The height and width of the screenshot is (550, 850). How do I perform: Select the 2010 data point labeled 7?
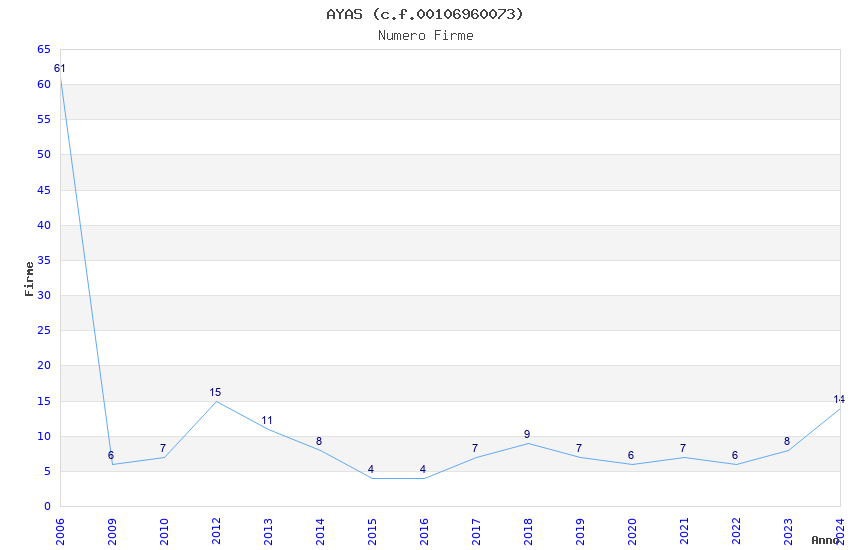(x=163, y=448)
